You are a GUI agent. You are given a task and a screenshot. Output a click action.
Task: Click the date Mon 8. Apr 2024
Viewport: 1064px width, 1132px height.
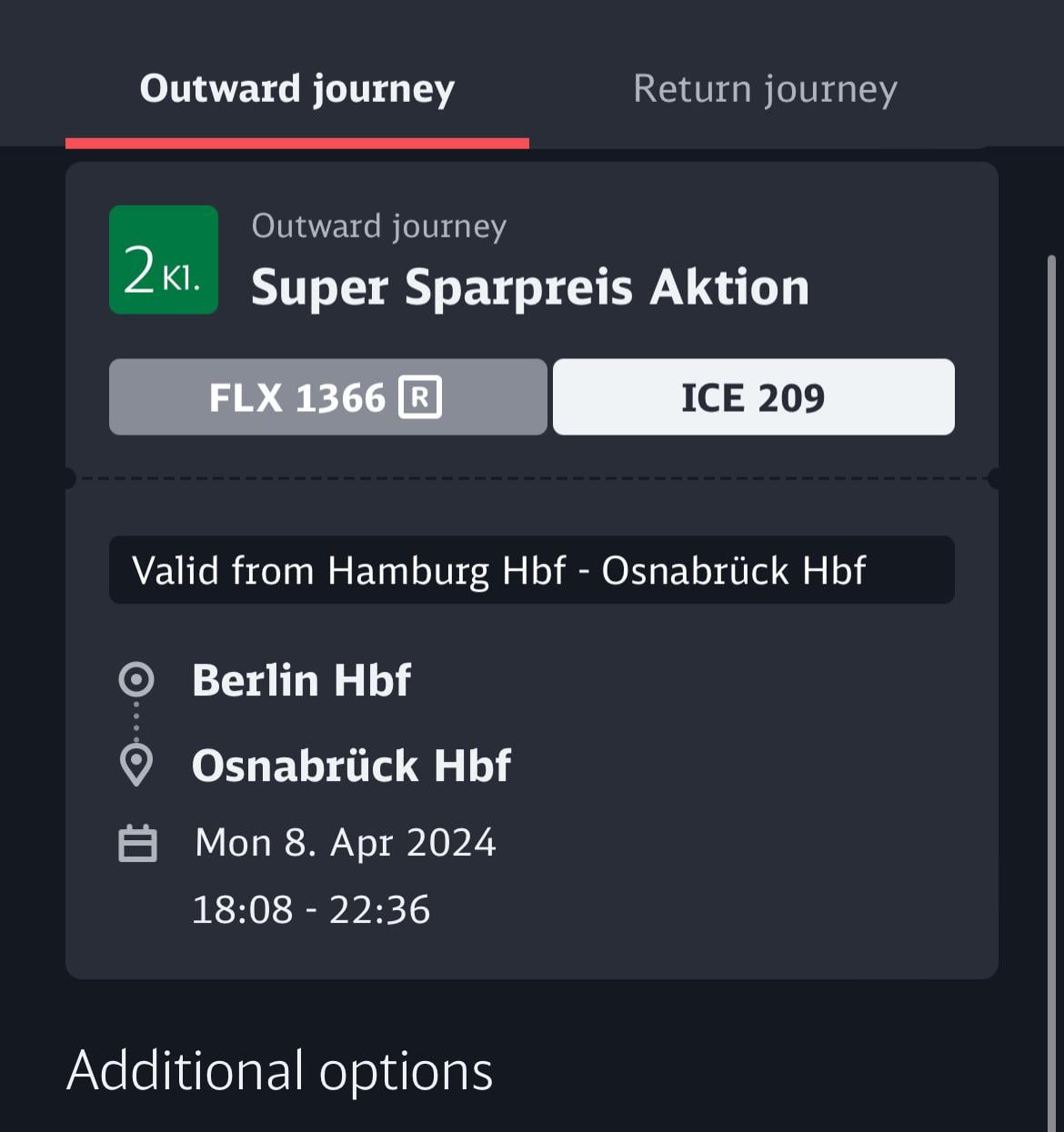(x=346, y=843)
